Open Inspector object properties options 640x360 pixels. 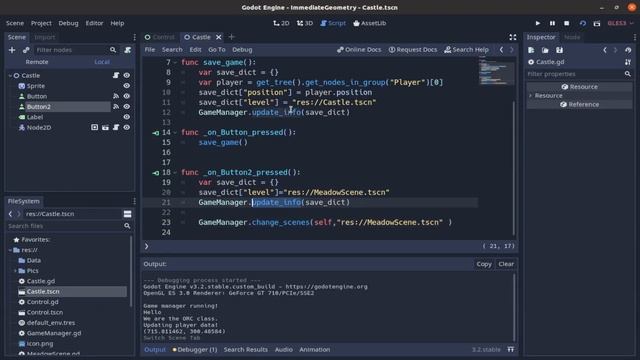click(x=628, y=62)
